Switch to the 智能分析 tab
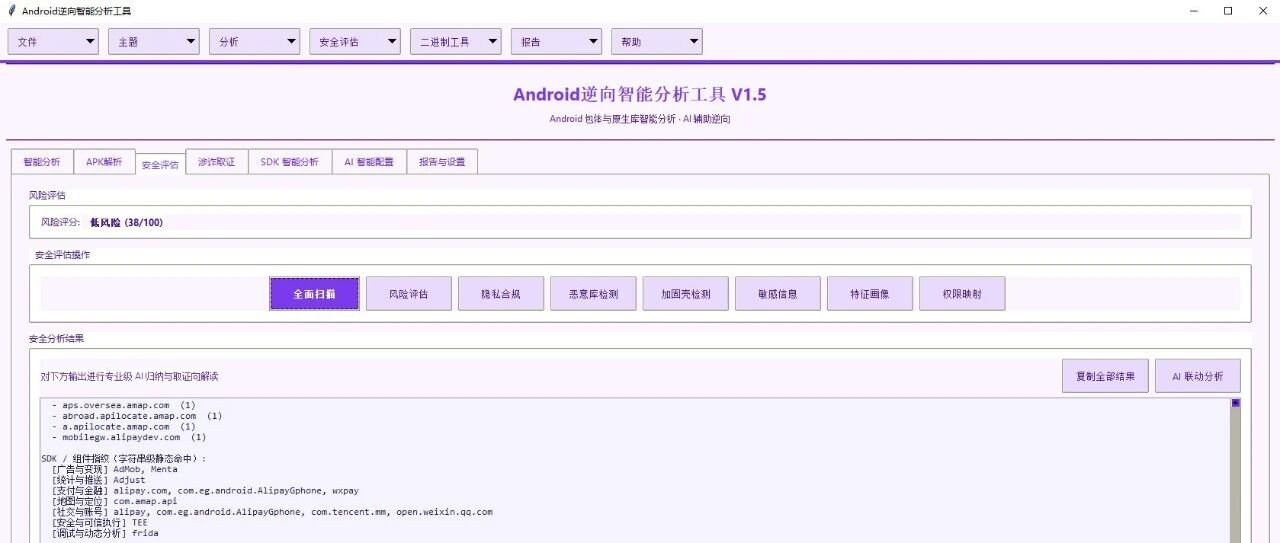This screenshot has width=1280, height=543. pyautogui.click(x=42, y=162)
